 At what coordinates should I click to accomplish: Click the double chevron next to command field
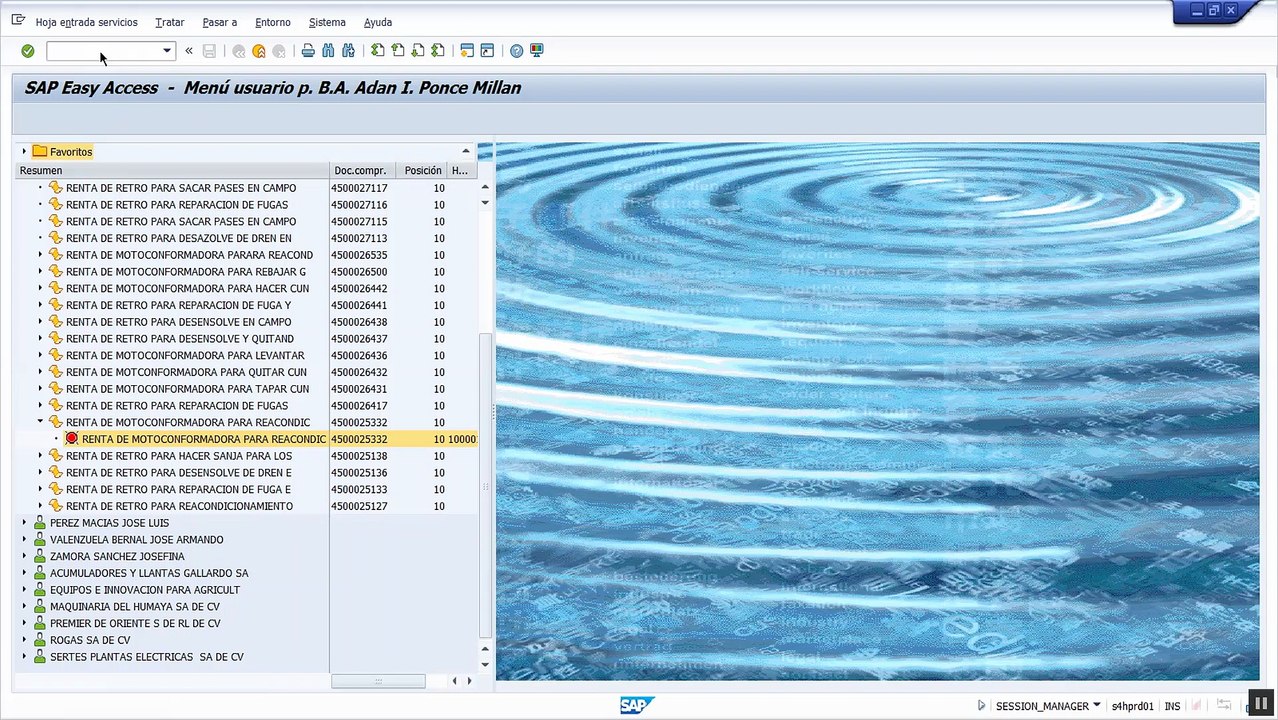(x=188, y=51)
